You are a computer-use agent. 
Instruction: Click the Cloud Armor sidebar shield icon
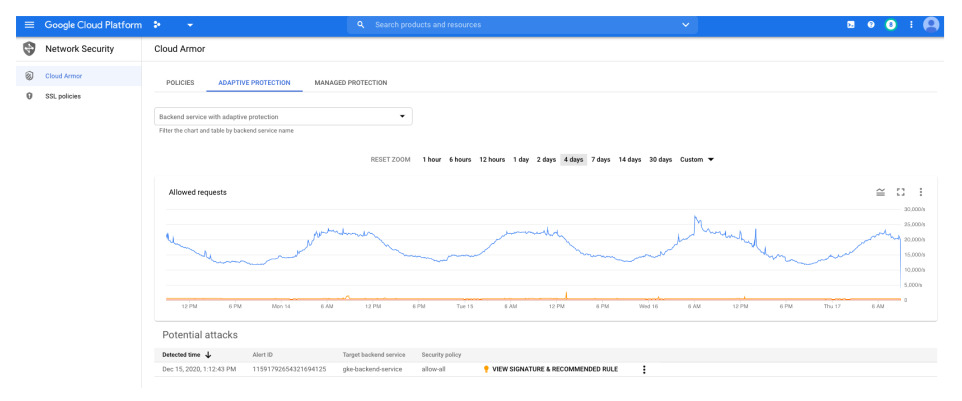click(29, 76)
